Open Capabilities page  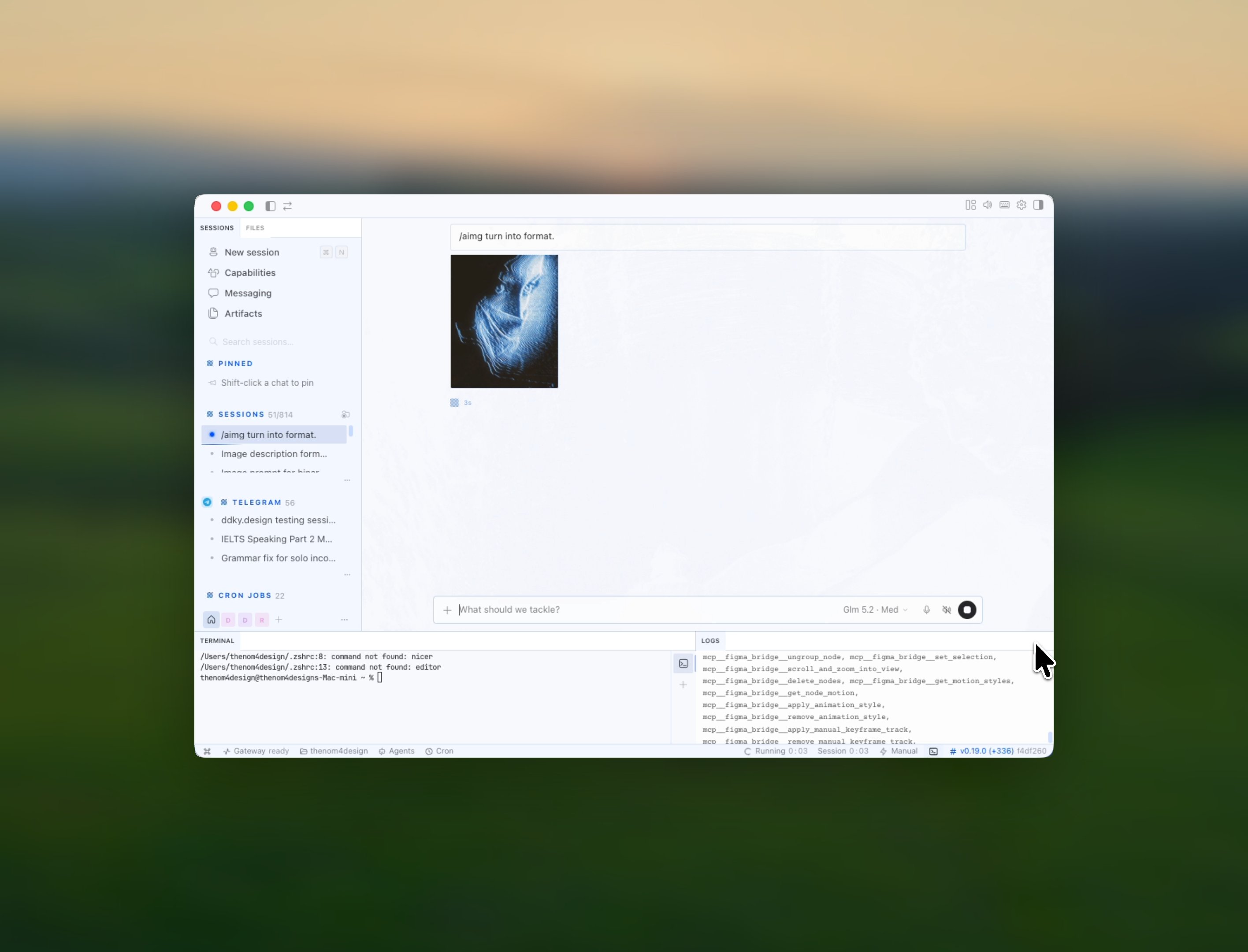point(278,272)
